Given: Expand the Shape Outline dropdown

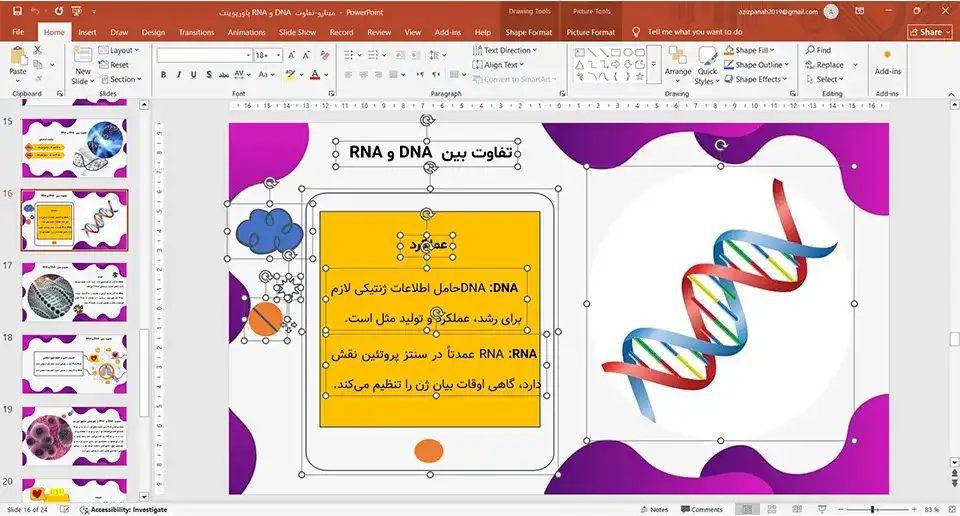Looking at the screenshot, I should coord(757,65).
